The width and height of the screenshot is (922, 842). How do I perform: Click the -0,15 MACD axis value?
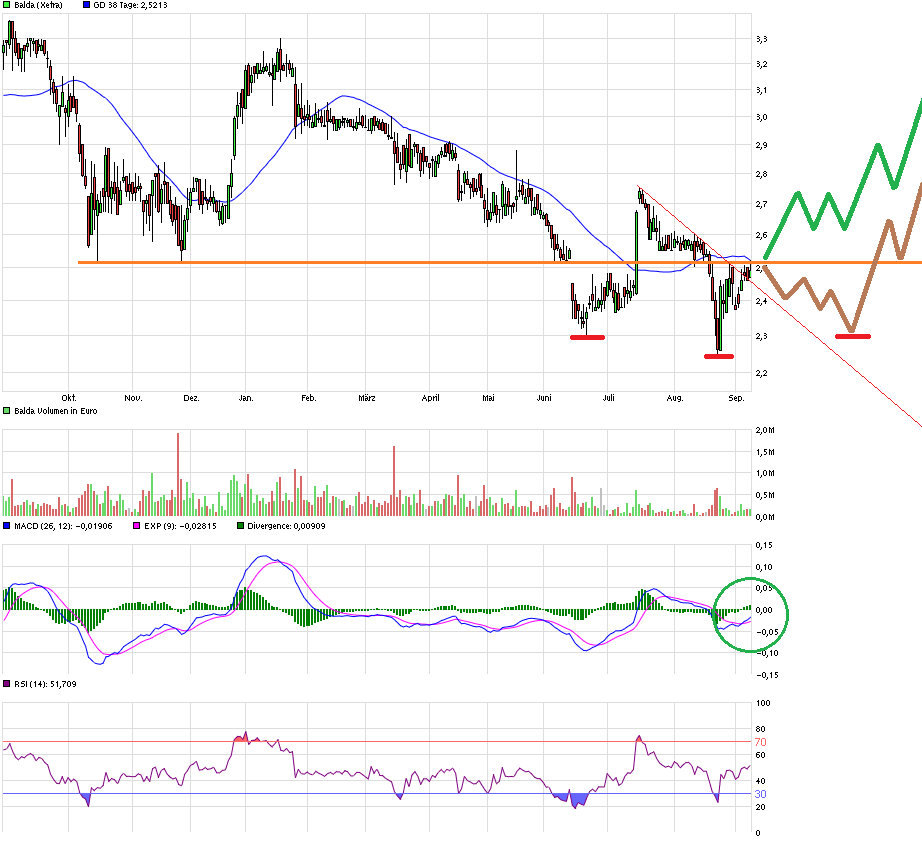tap(766, 675)
